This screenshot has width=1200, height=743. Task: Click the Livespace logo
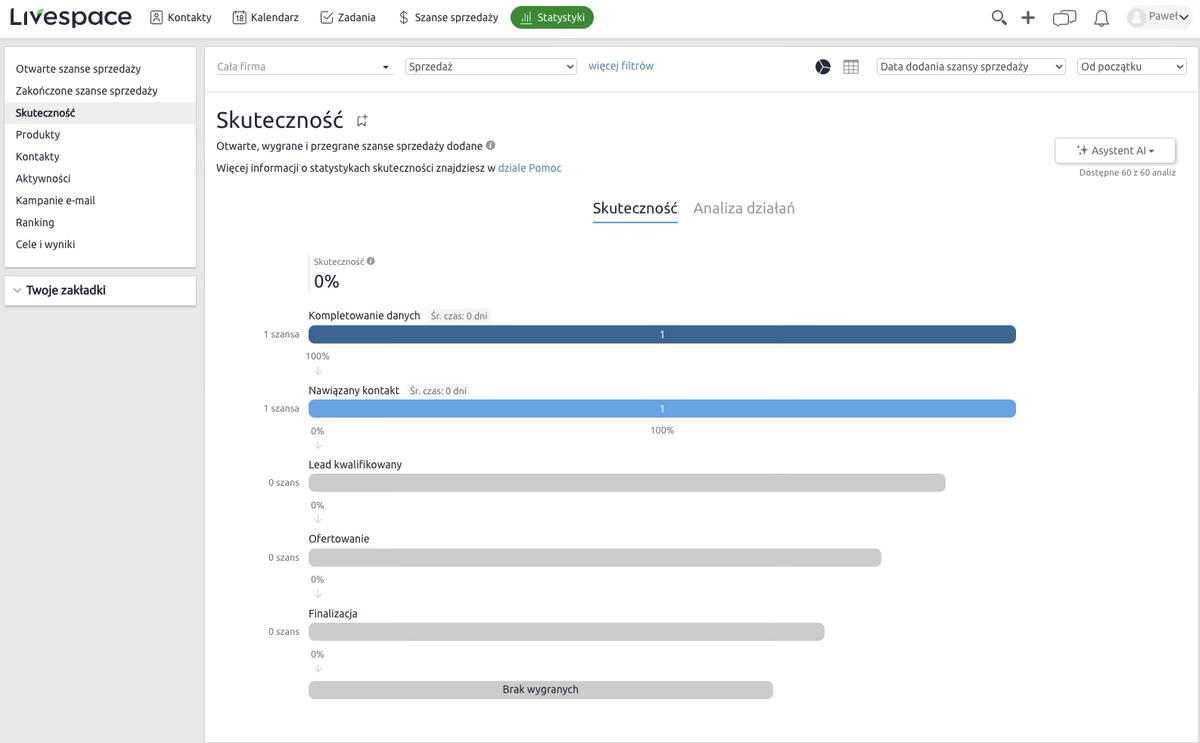70,17
